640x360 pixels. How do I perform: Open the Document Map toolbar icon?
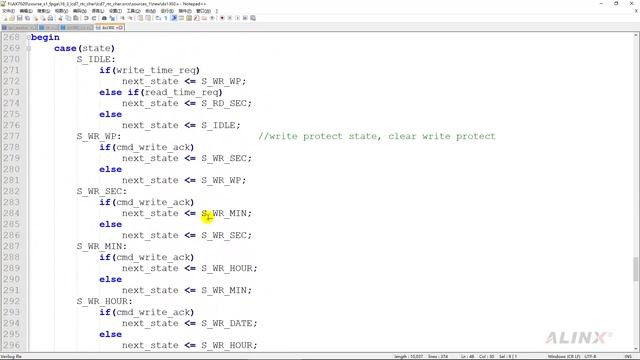(189, 18)
